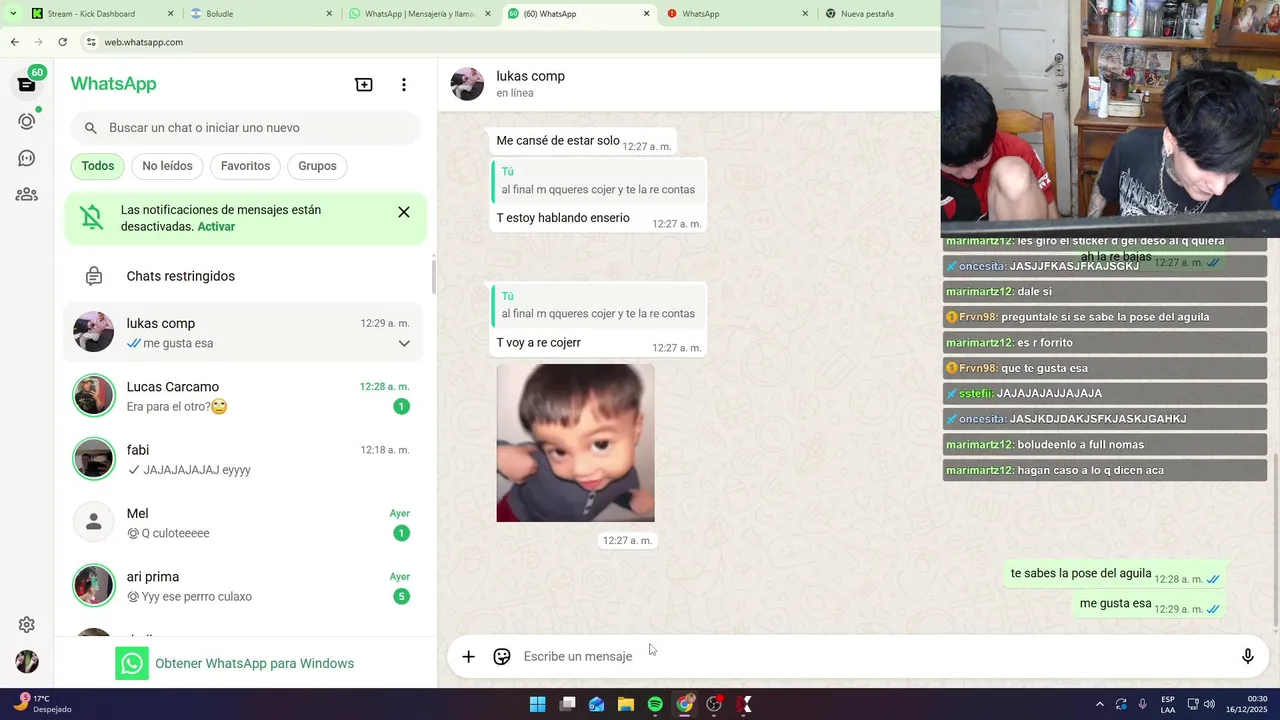
Task: Open the Communities icon in sidebar
Action: click(x=27, y=195)
